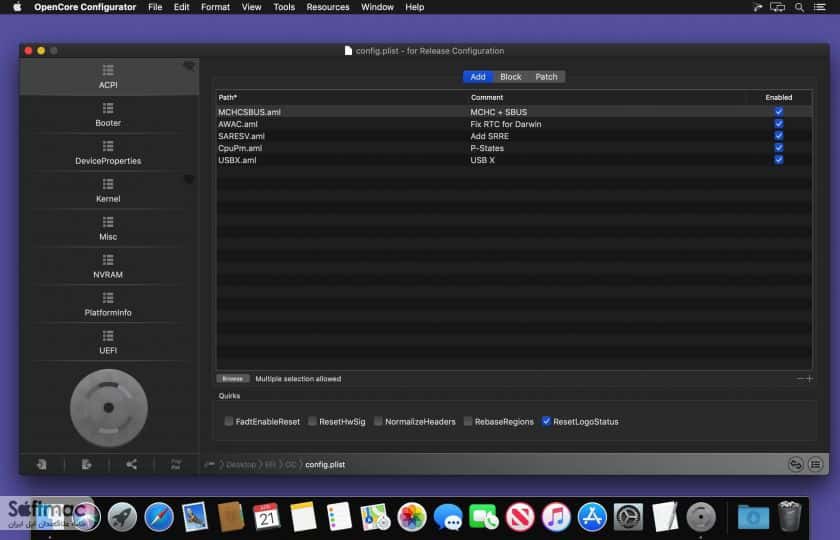The width and height of the screenshot is (840, 540).
Task: Toggle Enabled checkbox for SARESV.aml
Action: [x=779, y=136]
